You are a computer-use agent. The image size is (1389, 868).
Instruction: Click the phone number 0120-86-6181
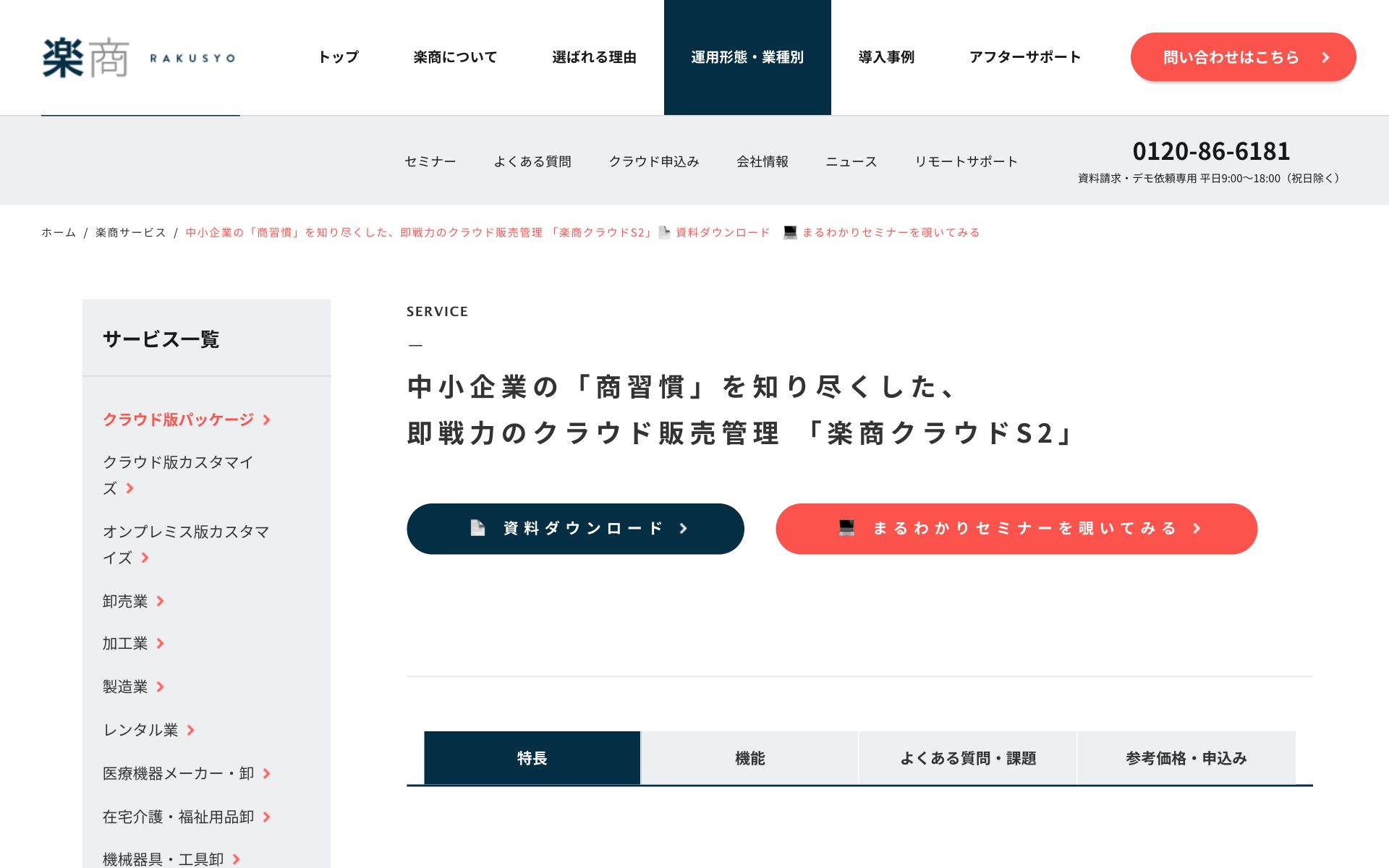[x=1211, y=151]
